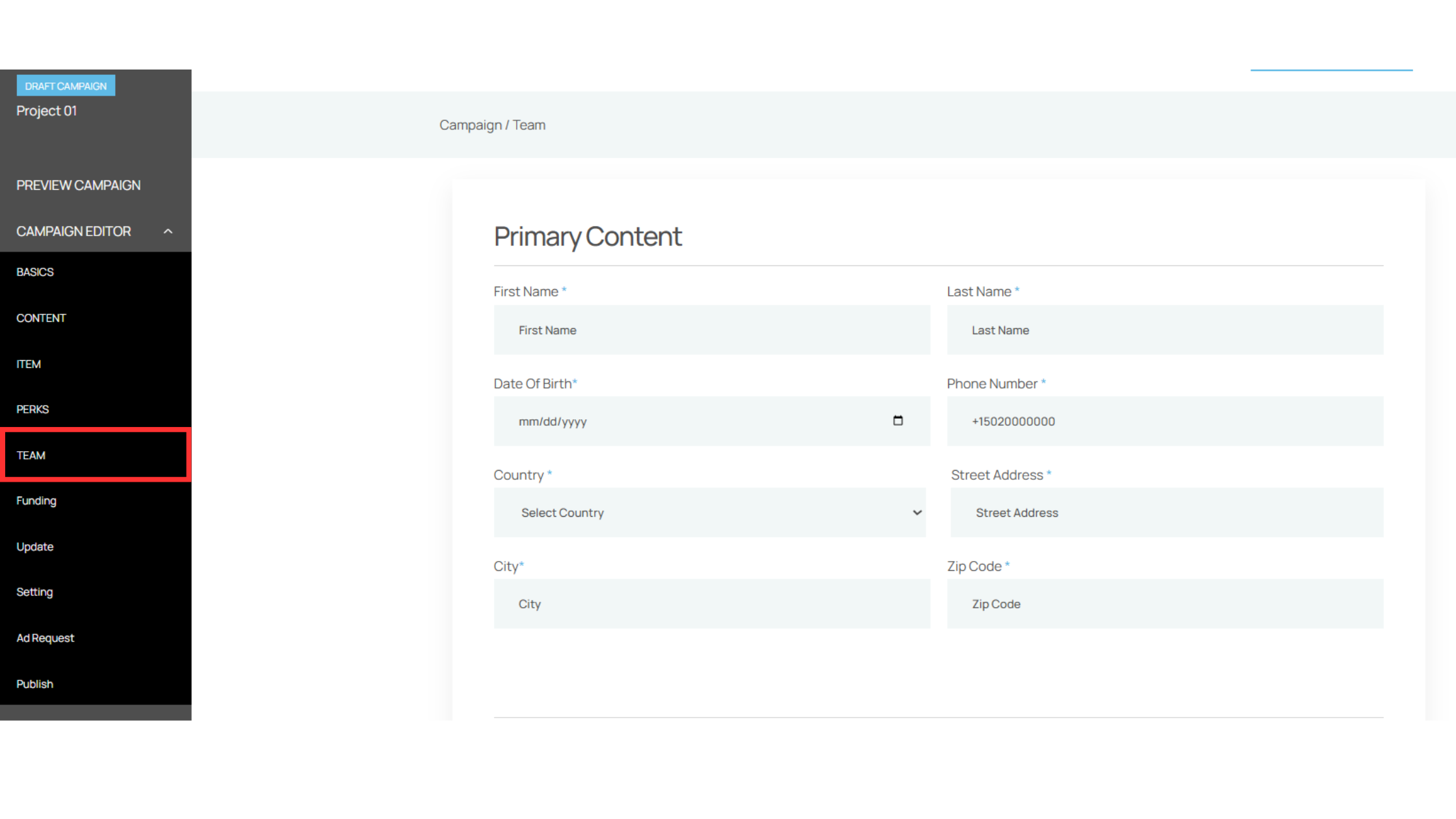Open the Funding section
This screenshot has height=819, width=1456.
[x=36, y=500]
